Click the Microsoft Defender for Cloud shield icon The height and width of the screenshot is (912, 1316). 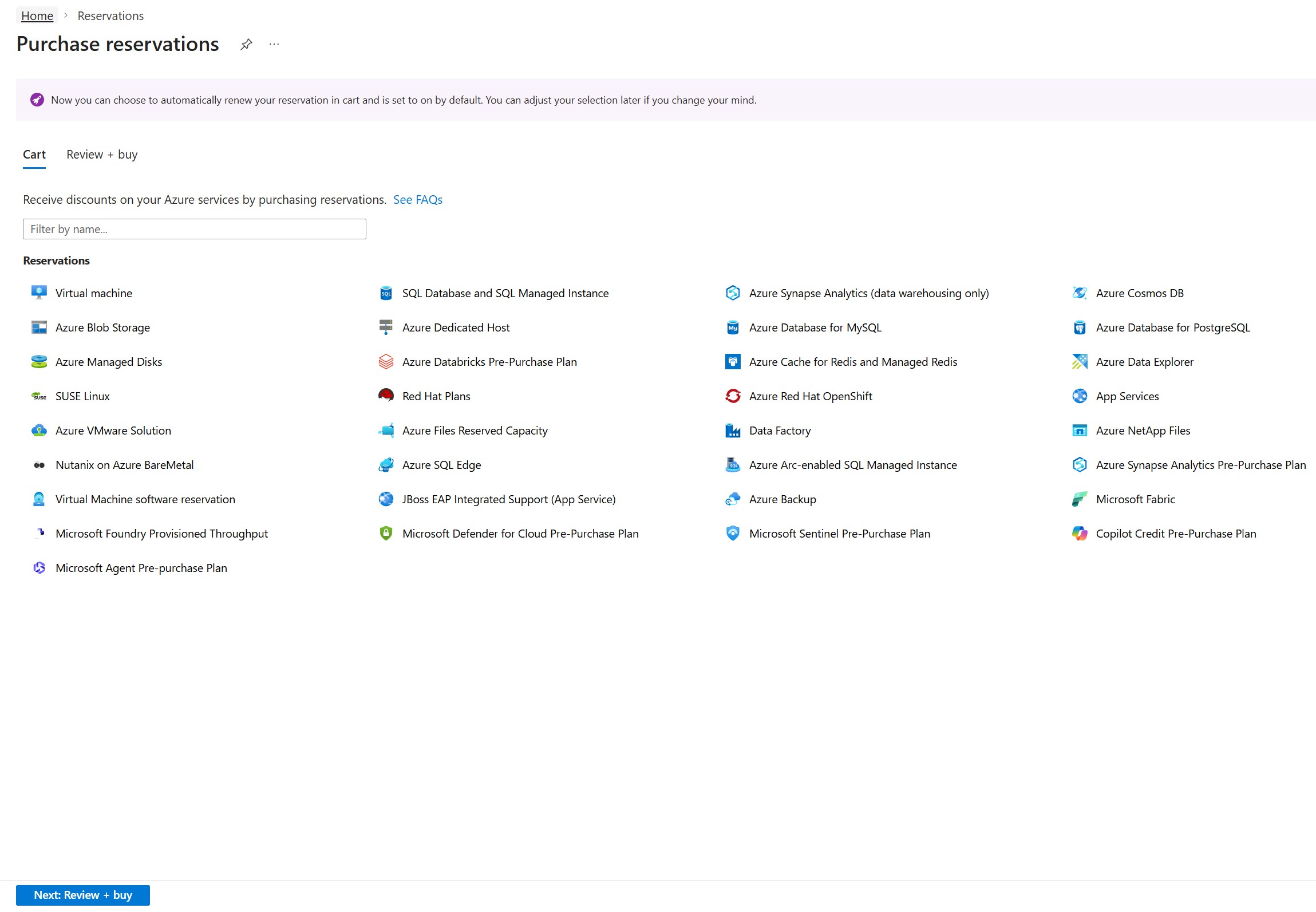[386, 534]
